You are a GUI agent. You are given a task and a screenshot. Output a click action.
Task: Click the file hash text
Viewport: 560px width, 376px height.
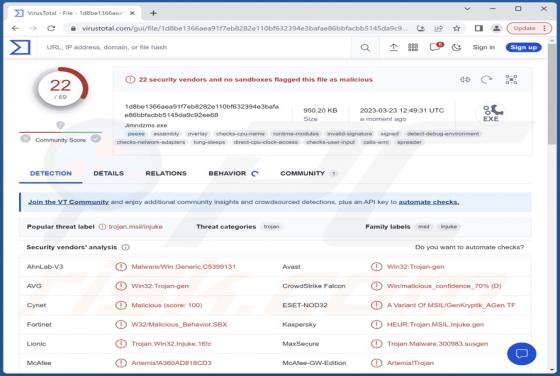coord(202,111)
